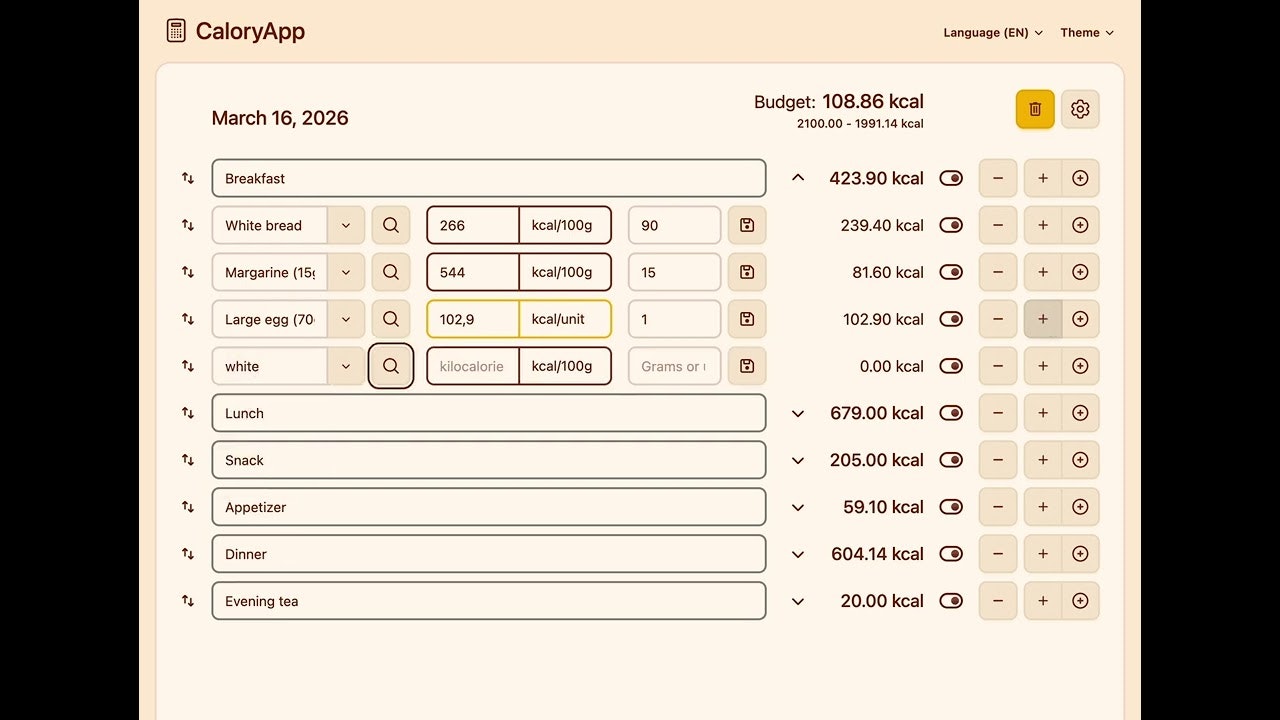Open Margarine name dropdown arrow

click(x=346, y=272)
